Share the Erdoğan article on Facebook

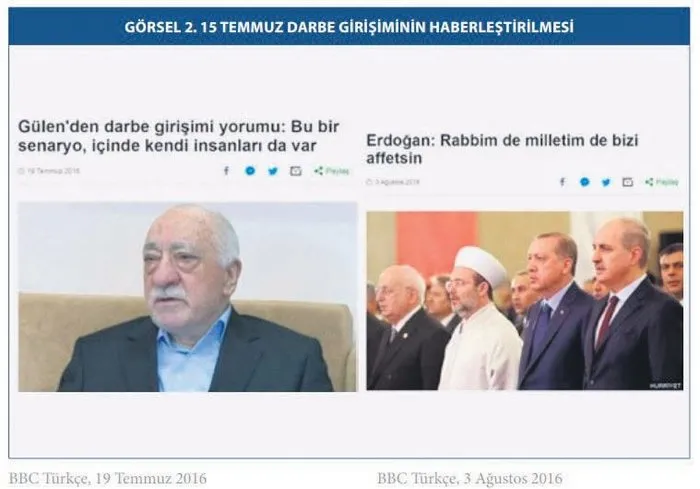tap(562, 182)
